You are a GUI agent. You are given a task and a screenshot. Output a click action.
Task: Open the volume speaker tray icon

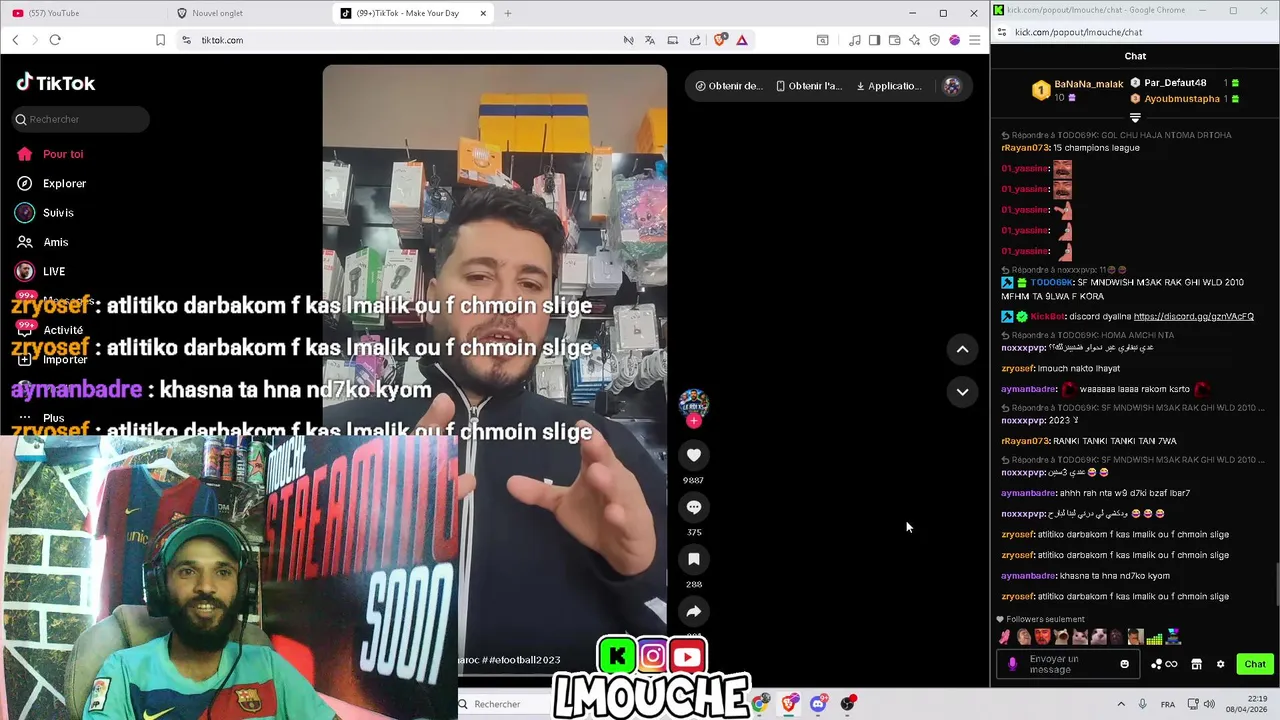[x=1209, y=704]
